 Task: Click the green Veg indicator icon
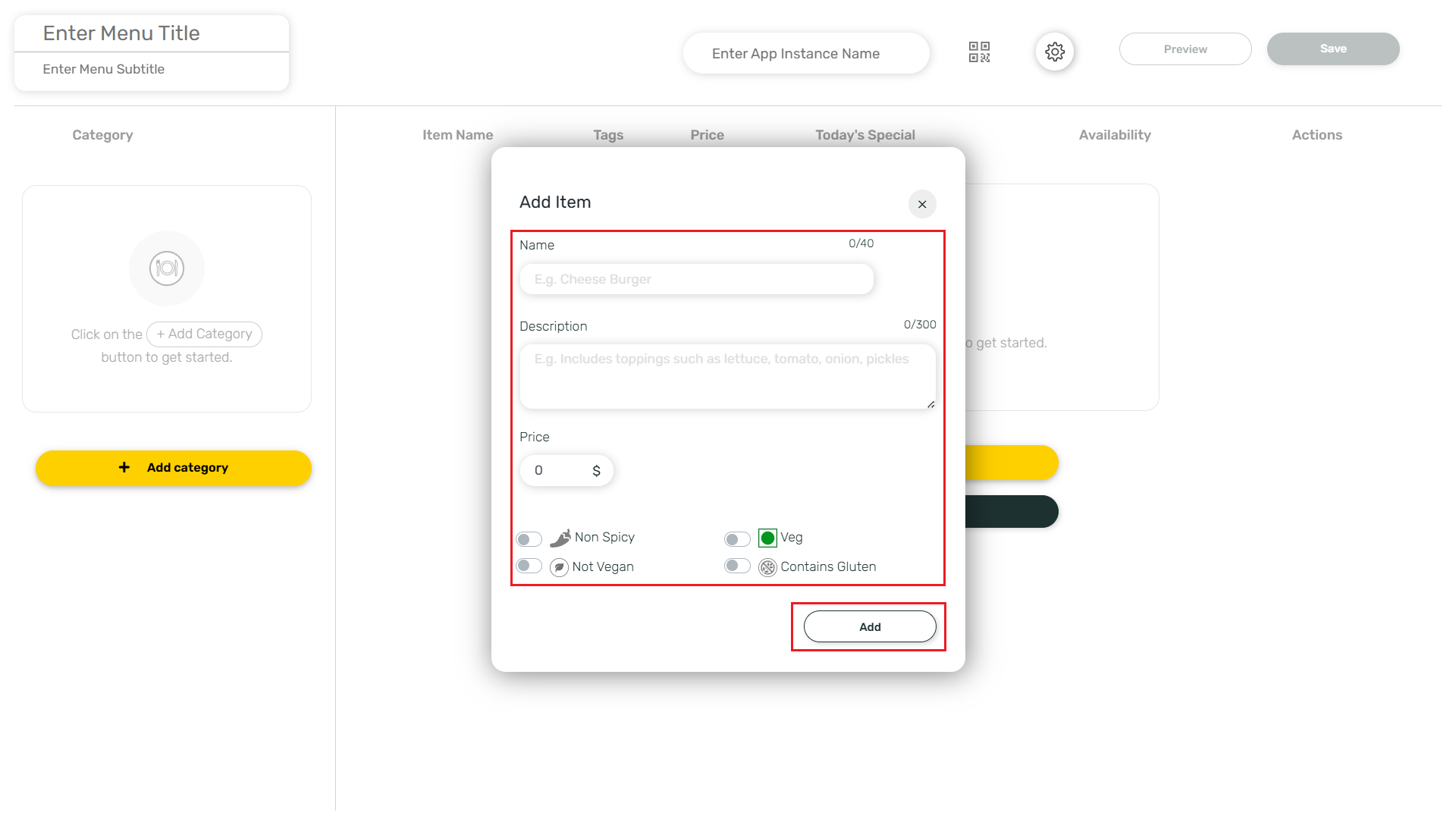(767, 538)
